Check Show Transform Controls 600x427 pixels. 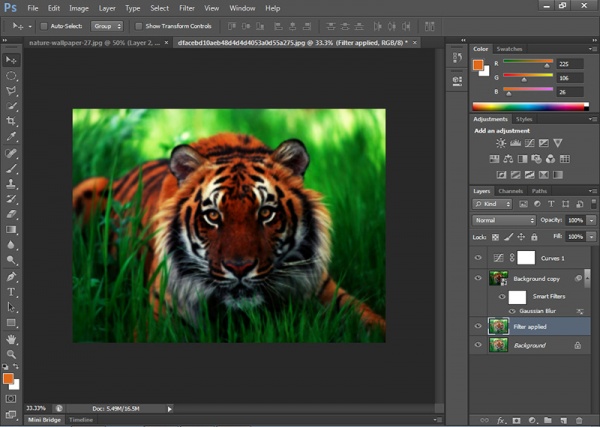click(x=140, y=26)
